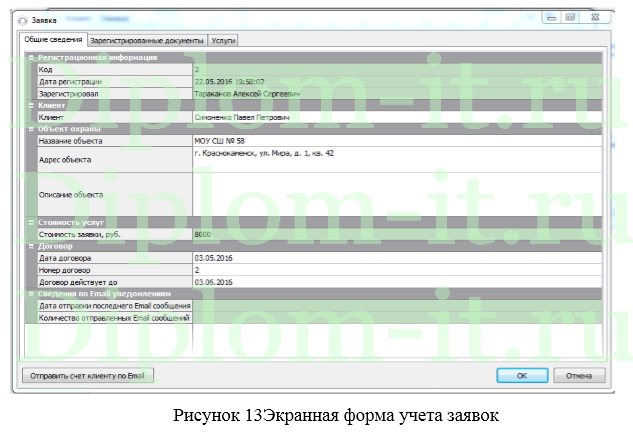Click the Дата отправки последнего Email сообщения value
The width and height of the screenshot is (633, 436).
tap(397, 306)
